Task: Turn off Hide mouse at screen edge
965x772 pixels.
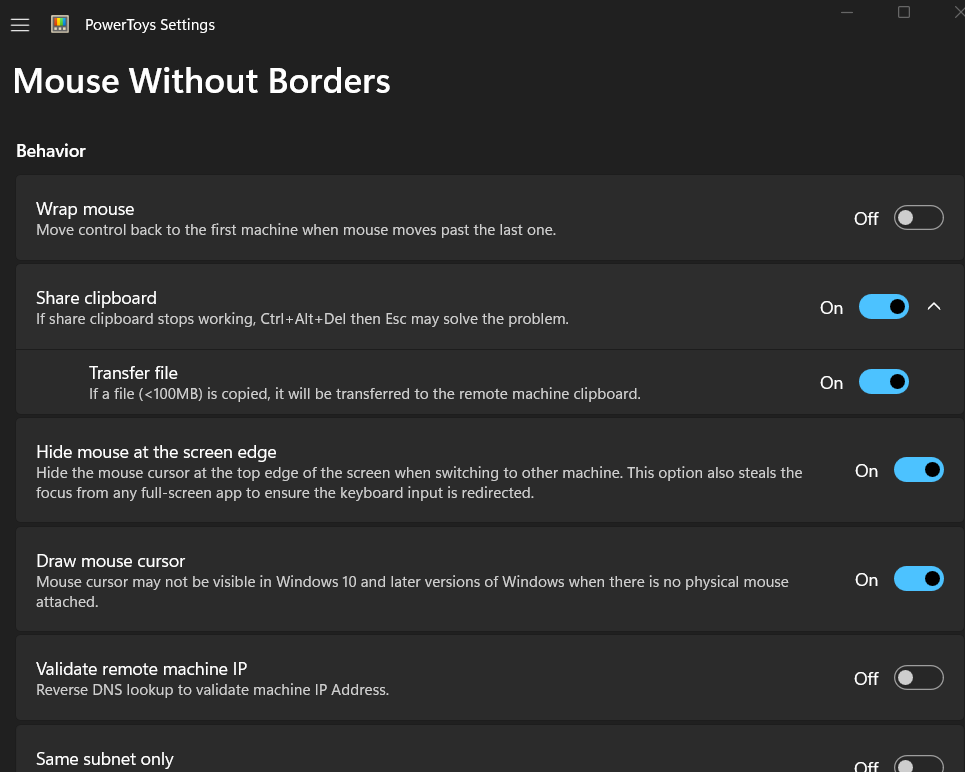Action: pos(918,470)
